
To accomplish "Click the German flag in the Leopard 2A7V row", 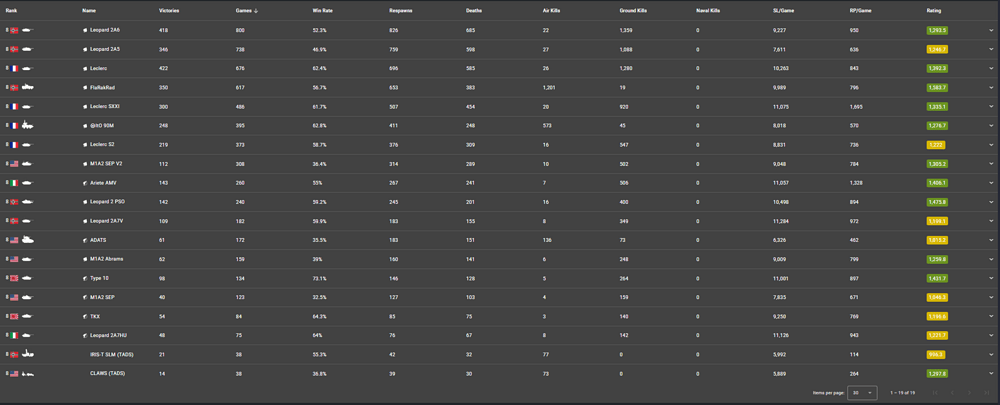I will point(14,221).
